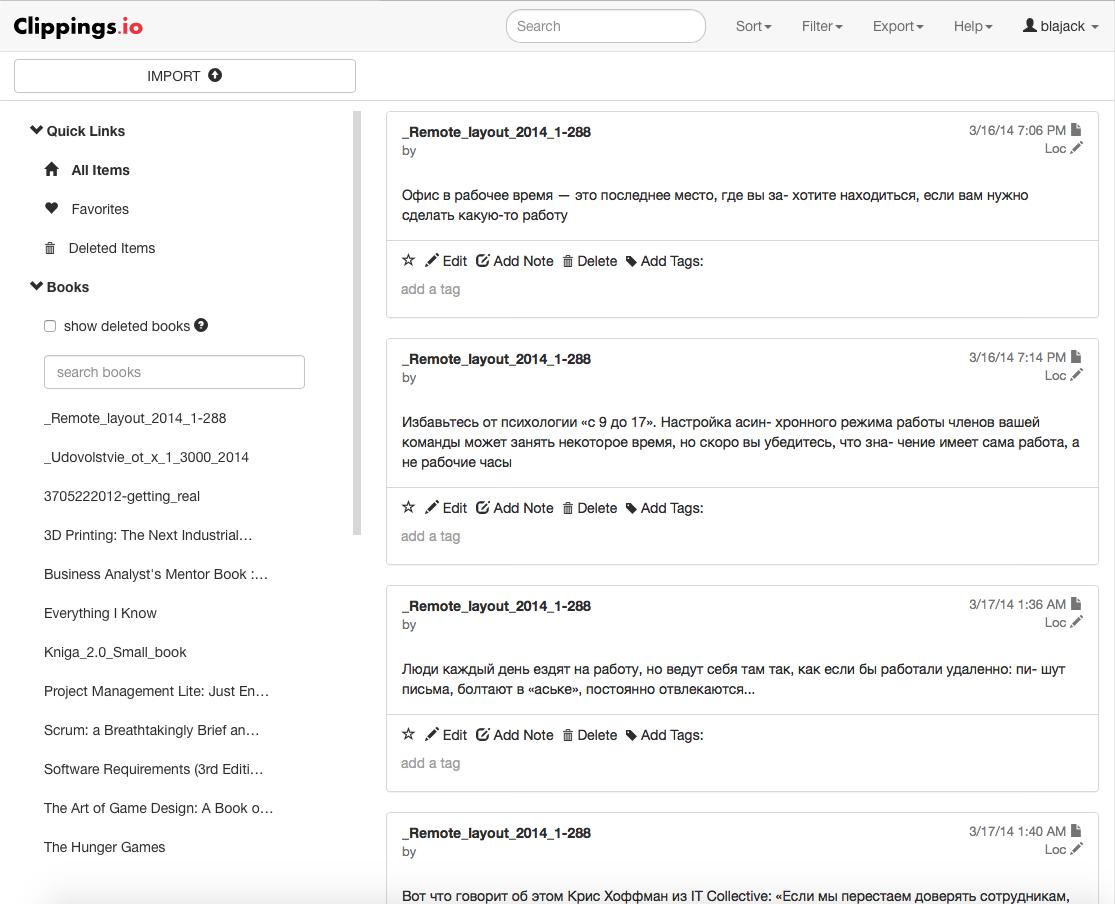Click the favorite star on the first clipping
Image resolution: width=1115 pixels, height=904 pixels.
408,260
